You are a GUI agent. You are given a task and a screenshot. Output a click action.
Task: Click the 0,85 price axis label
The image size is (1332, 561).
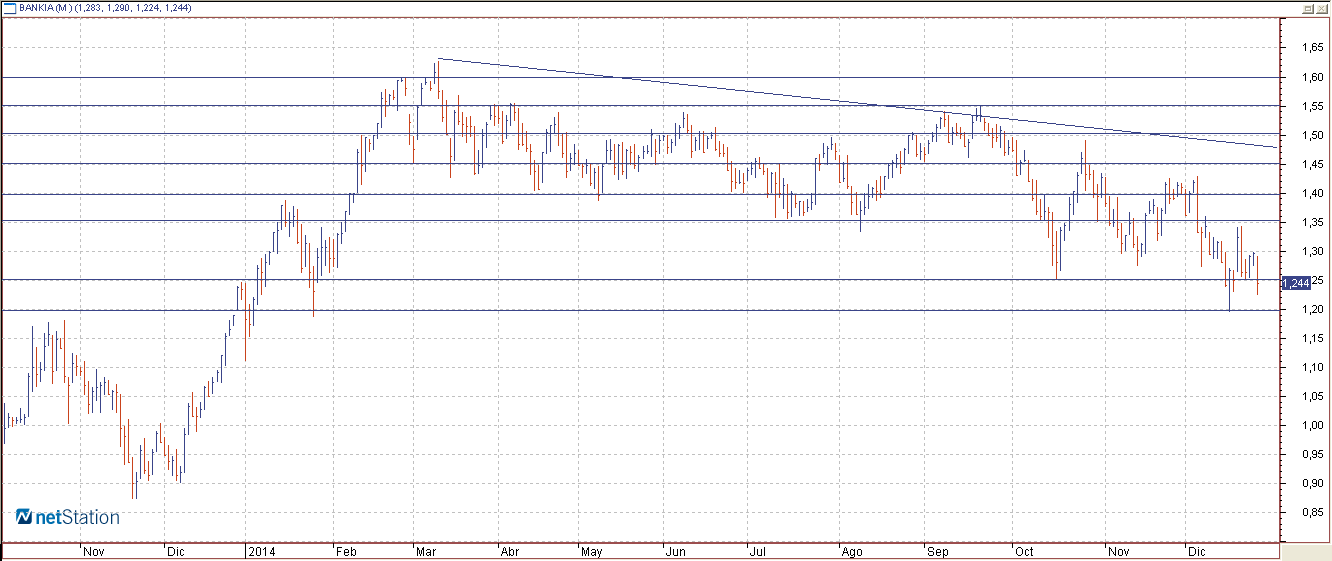1313,512
